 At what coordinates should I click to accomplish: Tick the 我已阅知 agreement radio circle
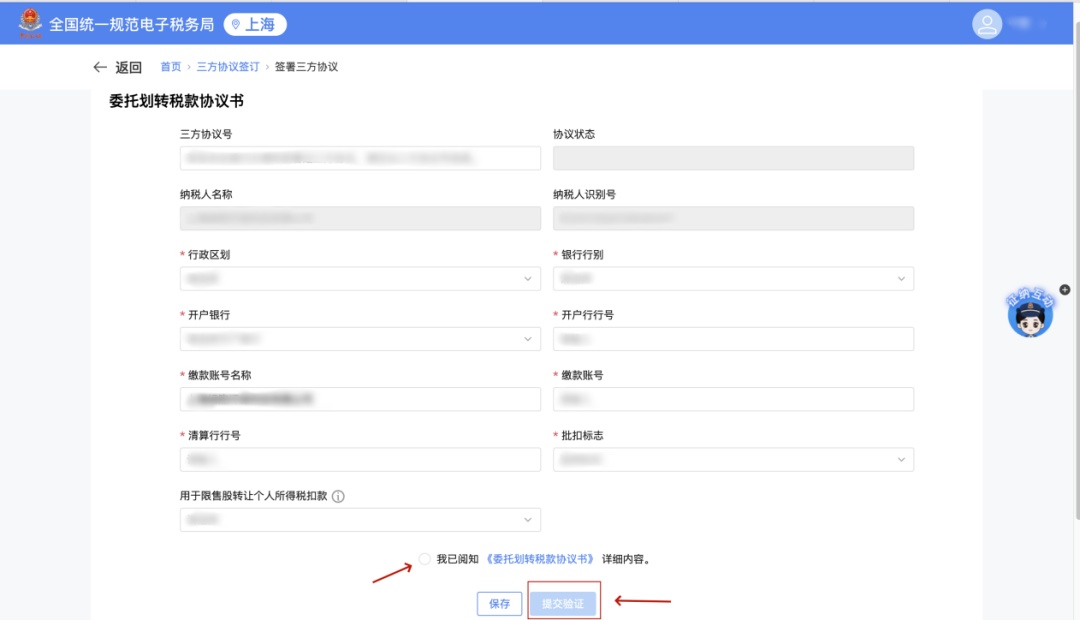pyautogui.click(x=425, y=559)
